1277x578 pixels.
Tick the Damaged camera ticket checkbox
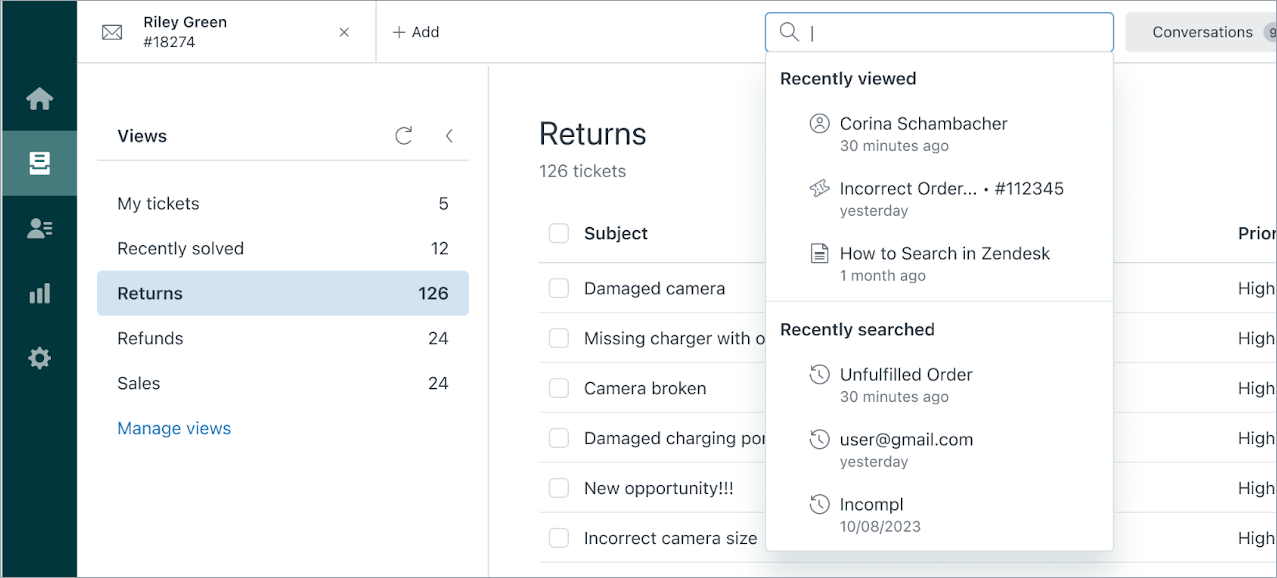pyautogui.click(x=558, y=288)
